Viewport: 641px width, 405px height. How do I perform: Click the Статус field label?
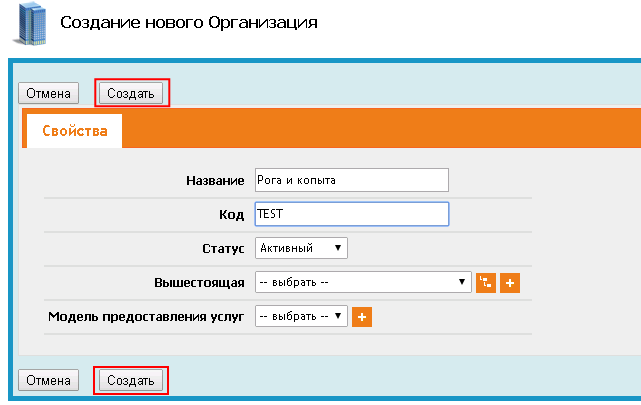point(223,248)
